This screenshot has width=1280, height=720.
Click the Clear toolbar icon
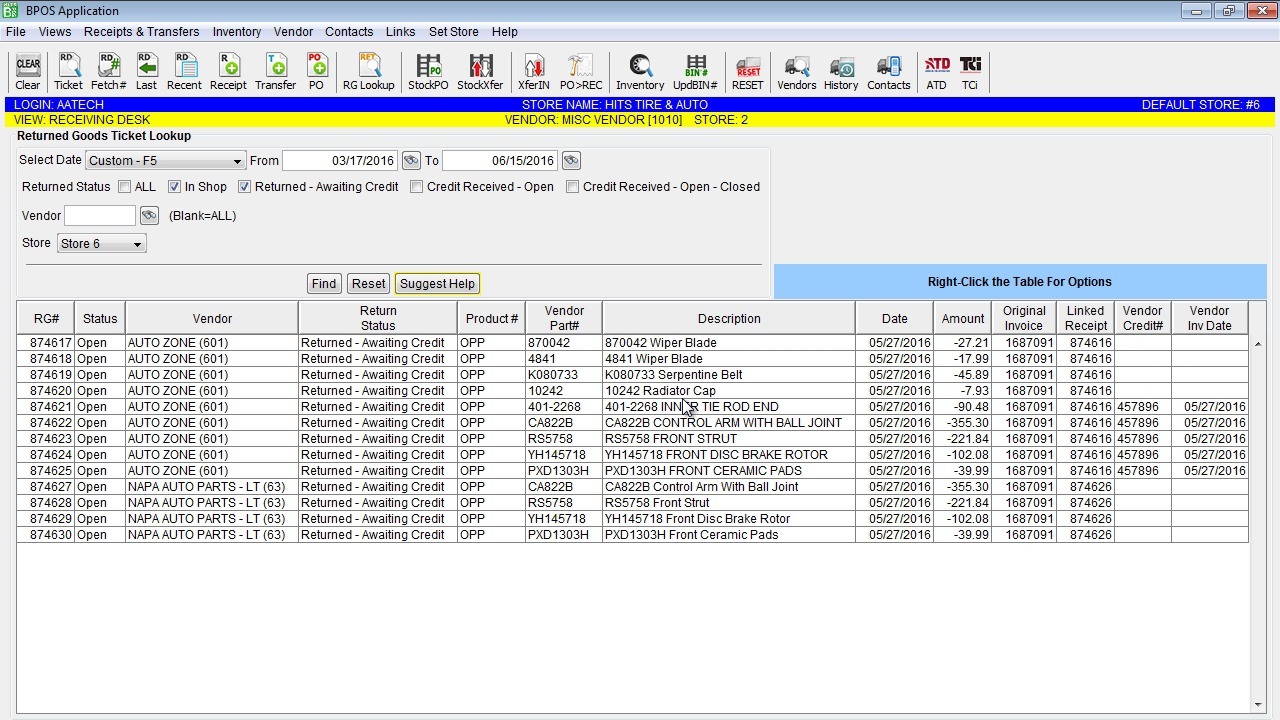28,72
